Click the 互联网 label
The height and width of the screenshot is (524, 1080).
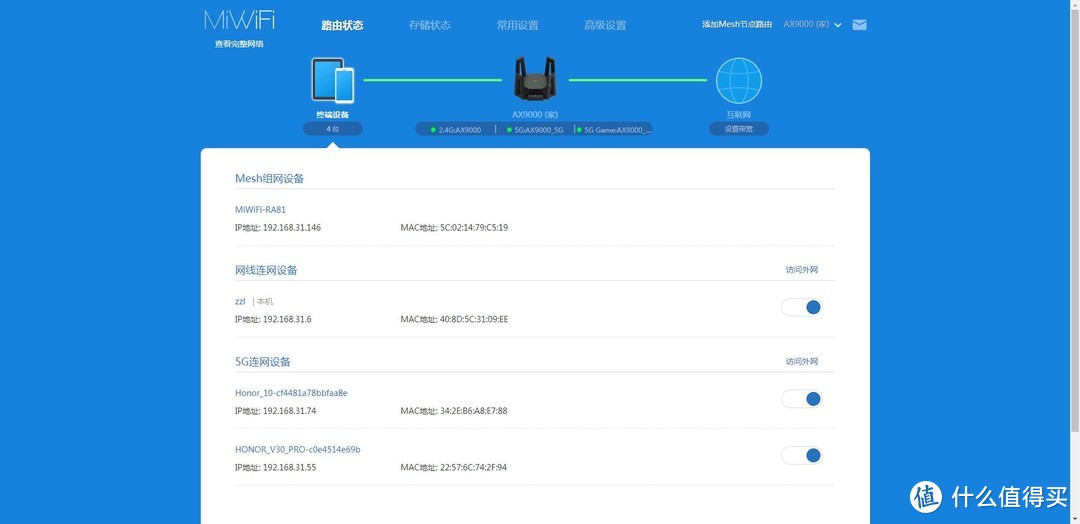pyautogui.click(x=738, y=114)
